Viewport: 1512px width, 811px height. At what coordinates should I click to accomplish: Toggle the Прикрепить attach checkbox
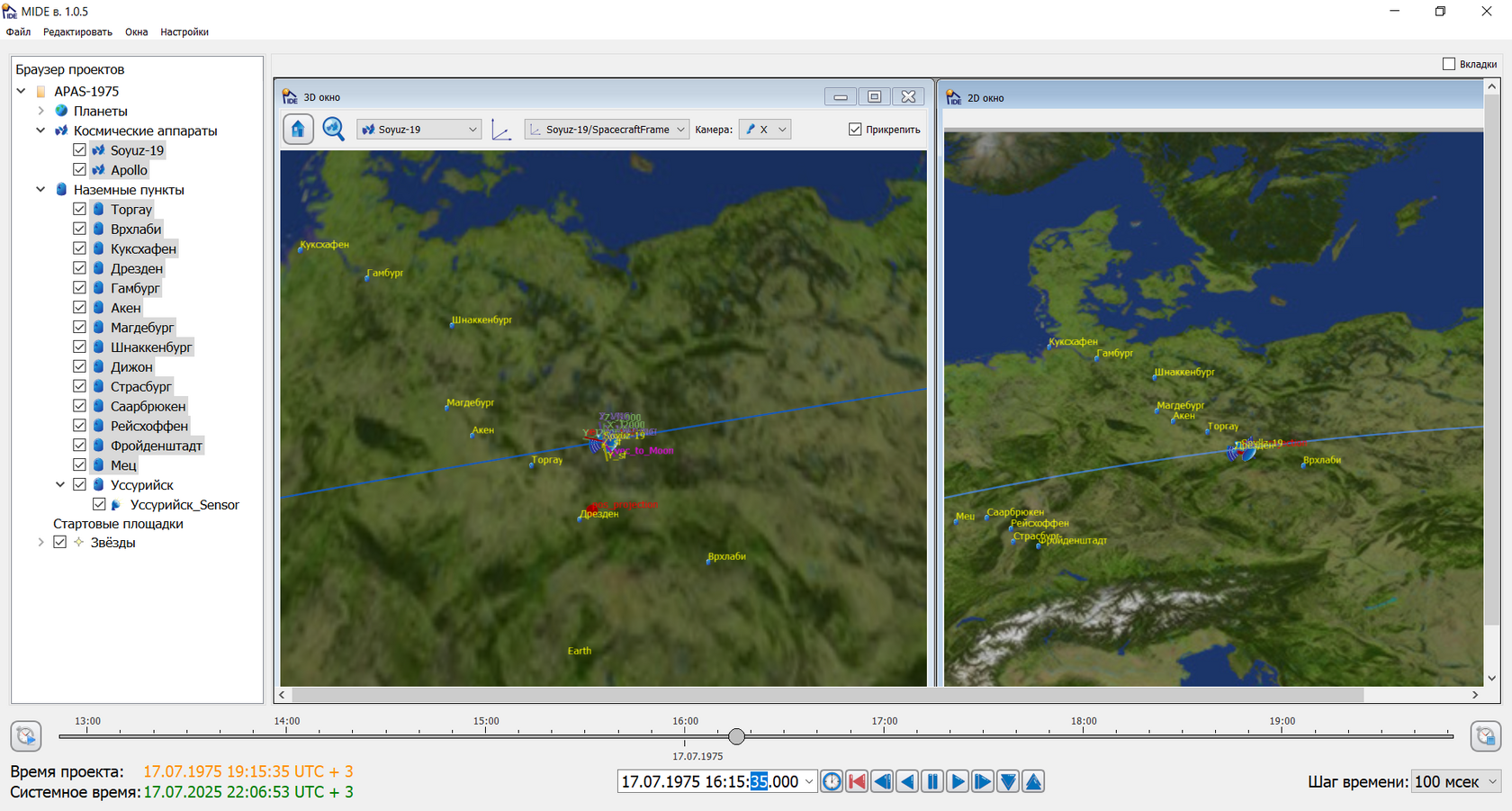pos(855,130)
